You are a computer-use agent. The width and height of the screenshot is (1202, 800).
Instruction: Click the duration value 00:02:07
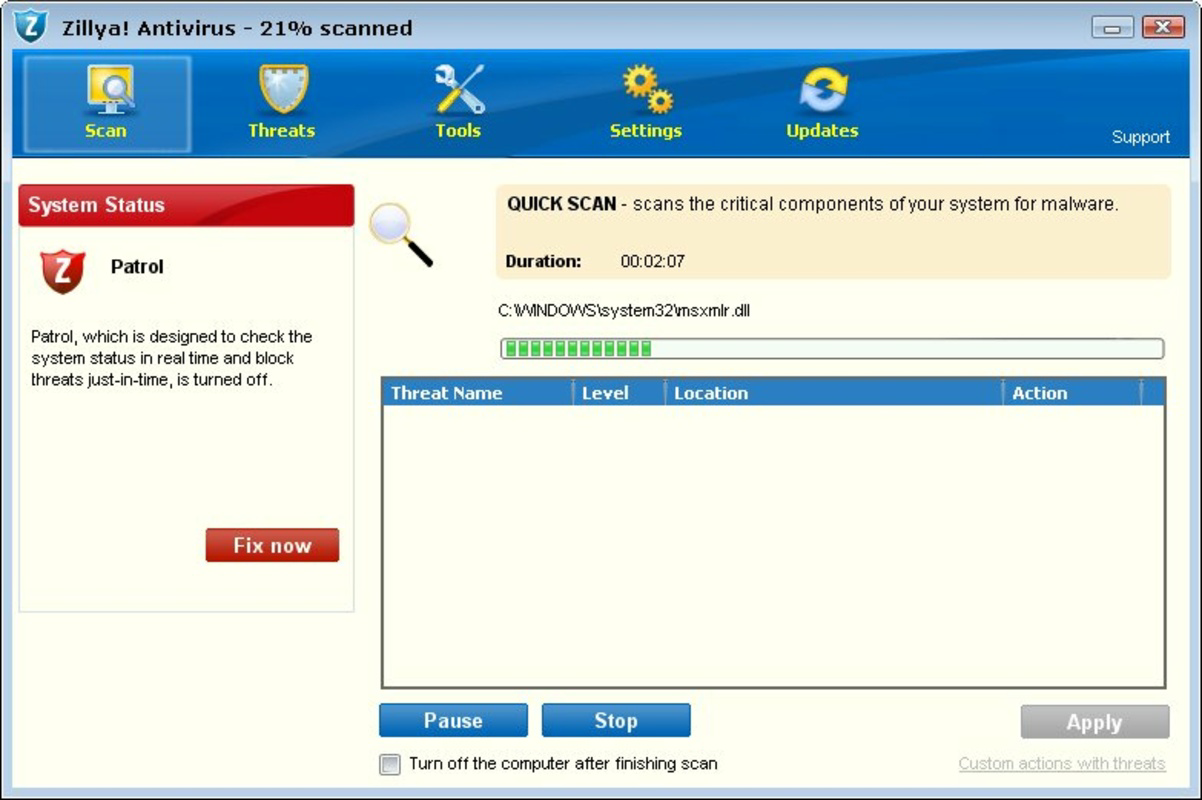coord(652,262)
